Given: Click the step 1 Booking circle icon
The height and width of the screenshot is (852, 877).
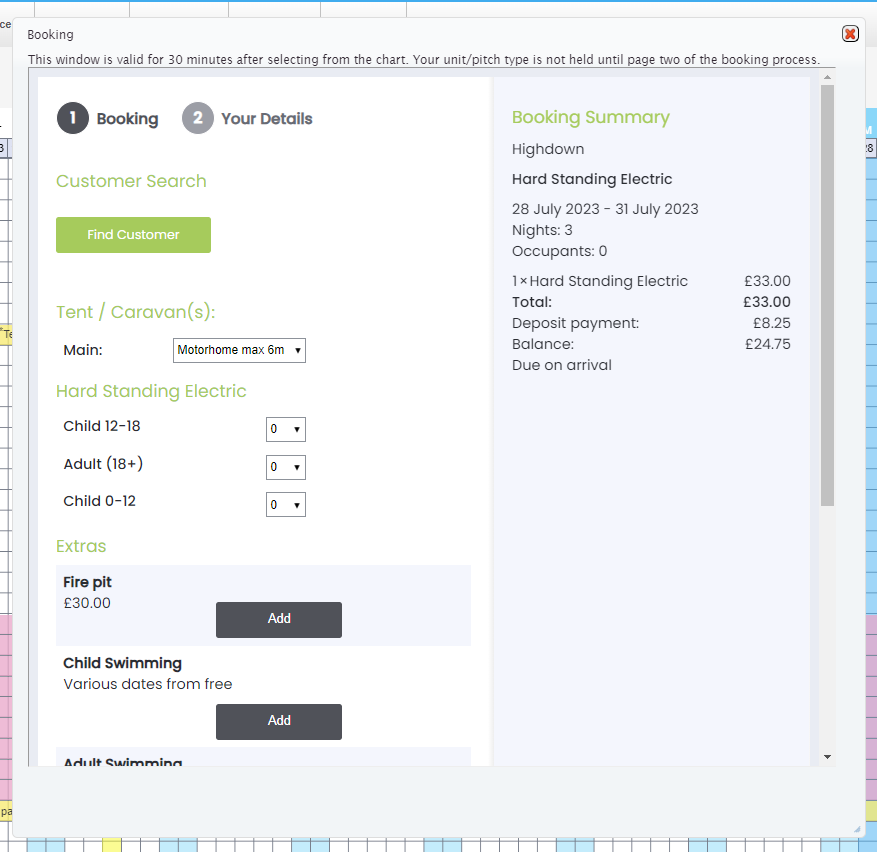Looking at the screenshot, I should click(x=72, y=118).
